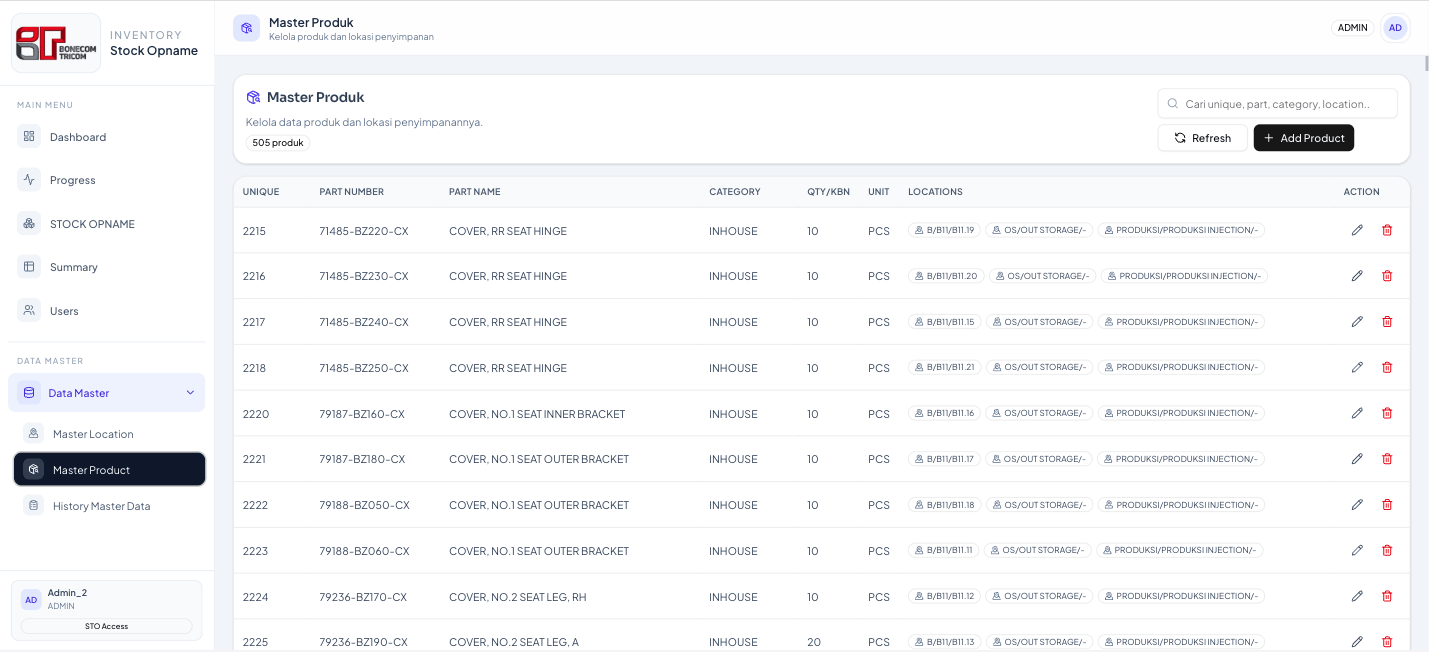Viewport: 1429px width, 652px height.
Task: Click the 505 produk count badge
Action: [278, 143]
